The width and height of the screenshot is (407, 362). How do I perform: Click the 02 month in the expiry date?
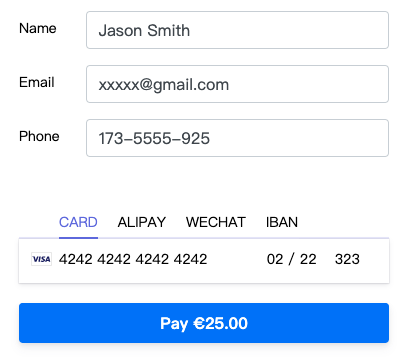(x=275, y=259)
